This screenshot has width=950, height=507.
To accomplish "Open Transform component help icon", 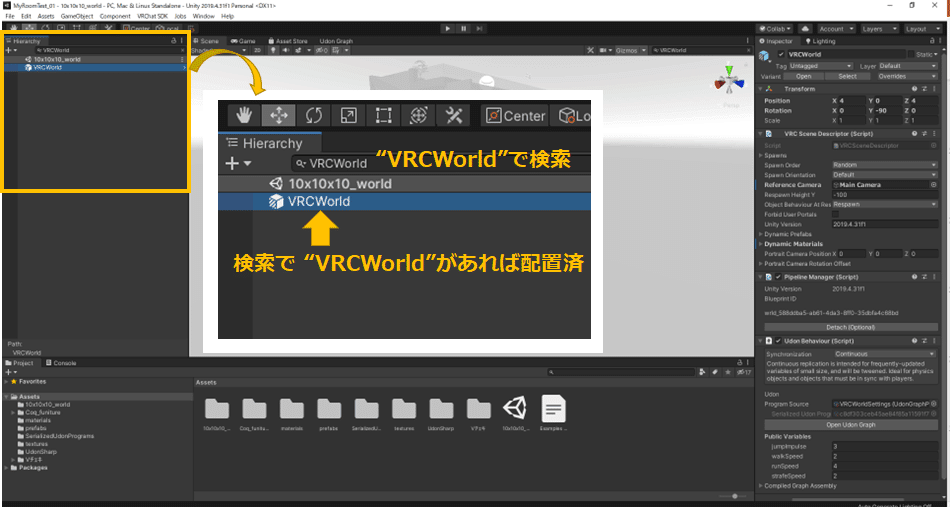I will pyautogui.click(x=915, y=89).
